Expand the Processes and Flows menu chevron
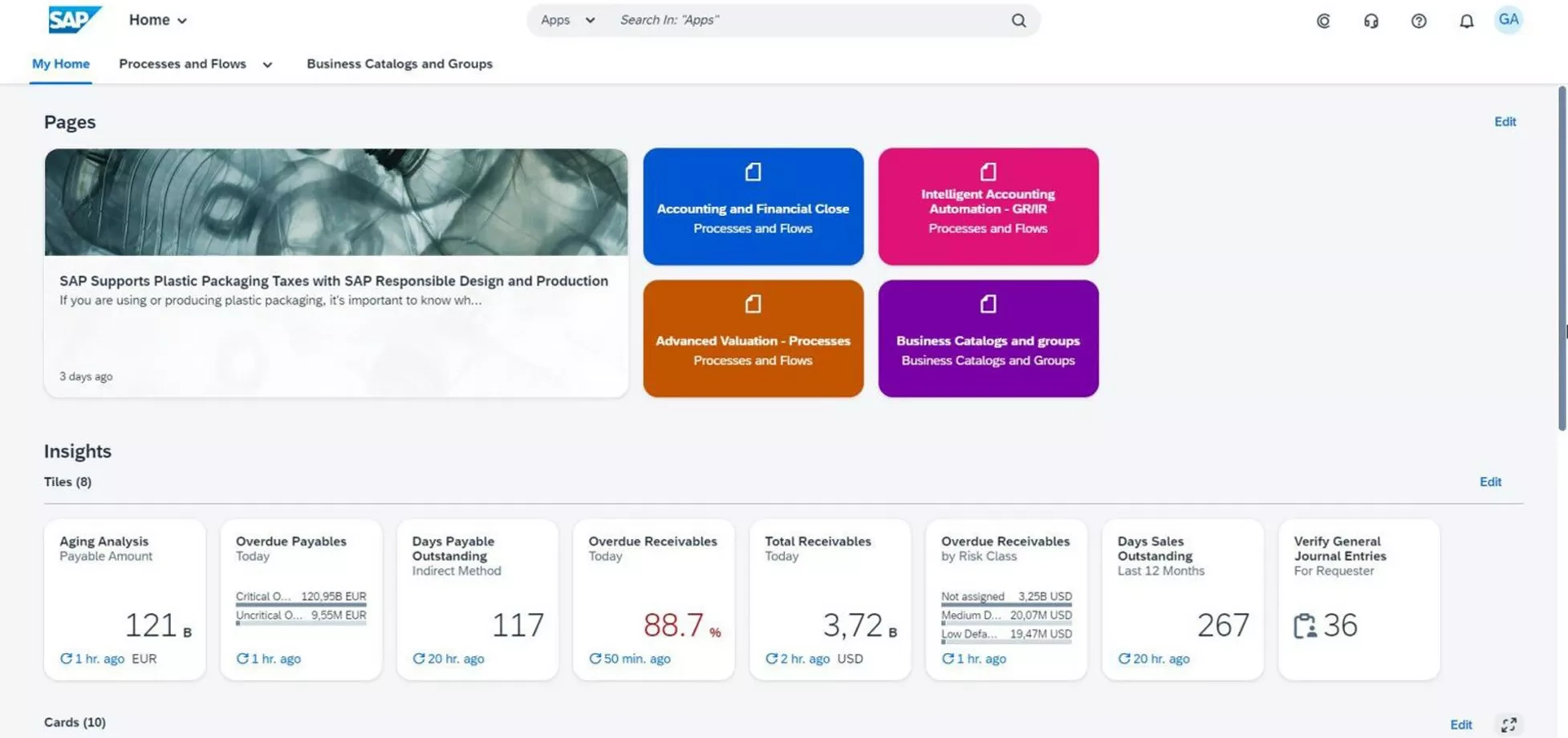The height and width of the screenshot is (738, 1568). point(267,64)
